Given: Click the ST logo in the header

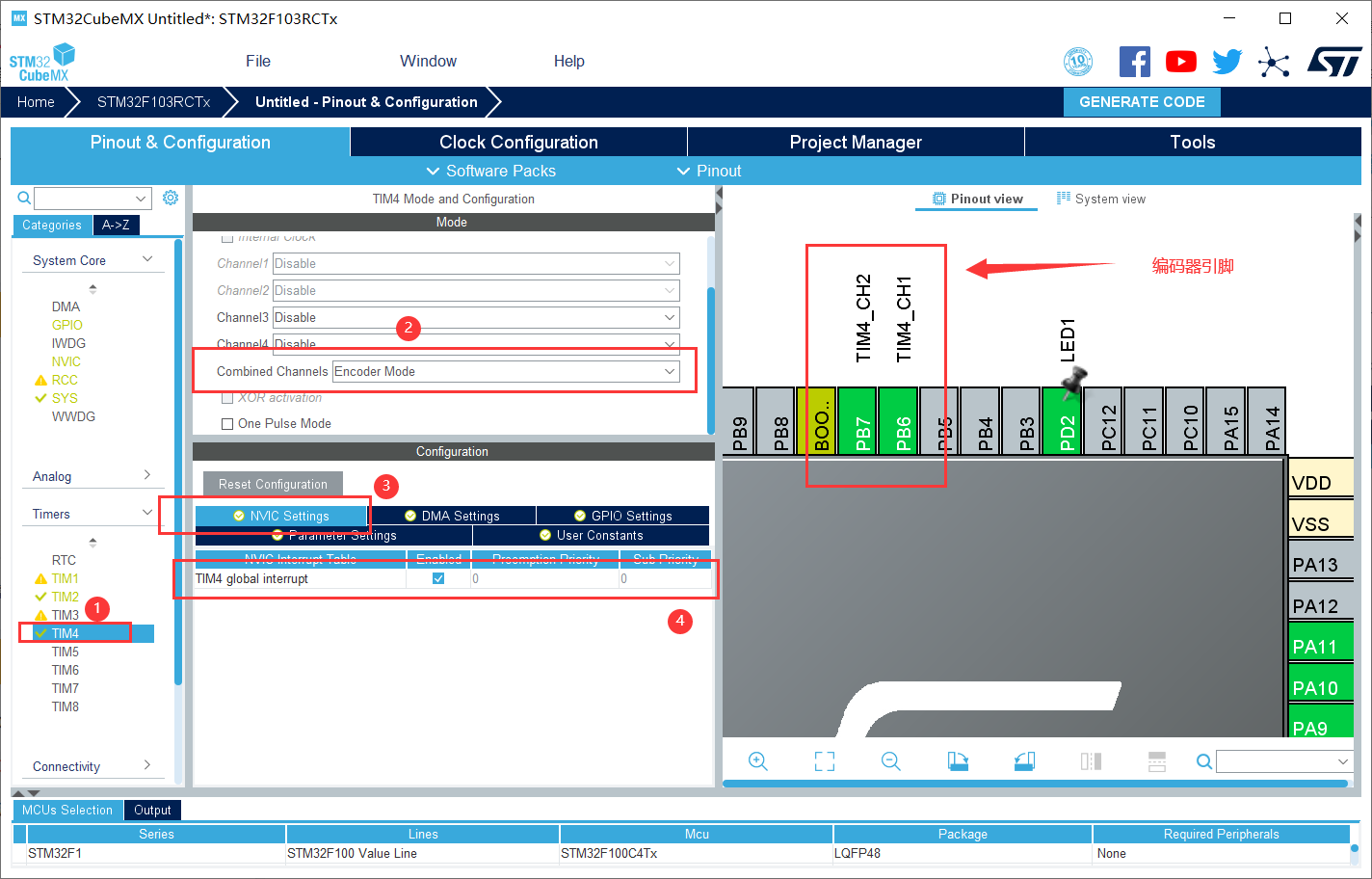Looking at the screenshot, I should point(1334,62).
